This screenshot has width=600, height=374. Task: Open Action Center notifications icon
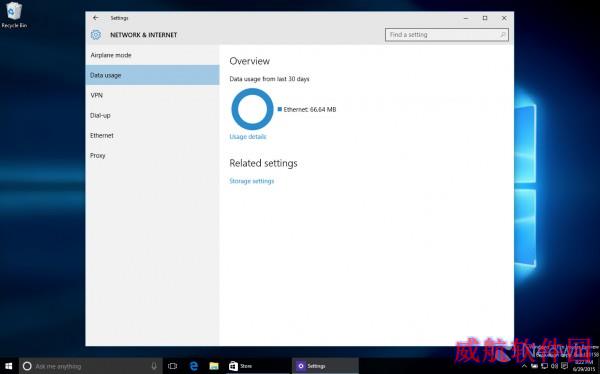point(564,366)
